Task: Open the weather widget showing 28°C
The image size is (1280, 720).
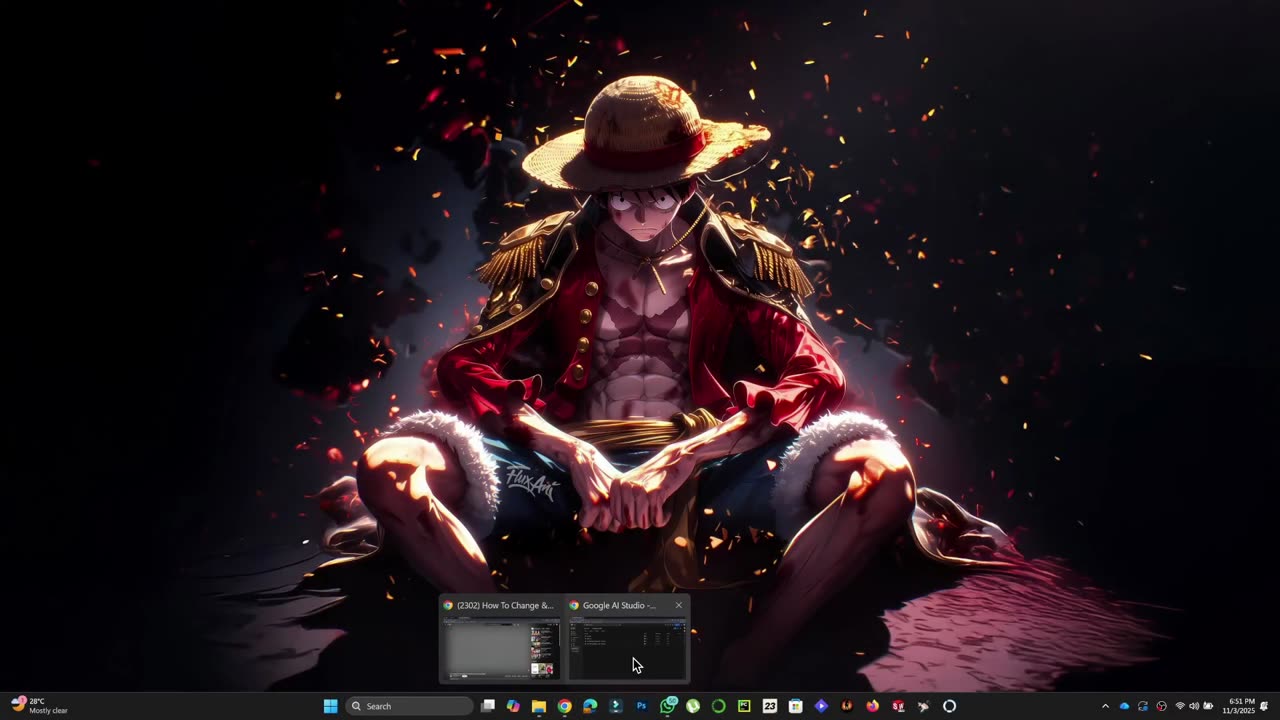Action: pyautogui.click(x=39, y=706)
